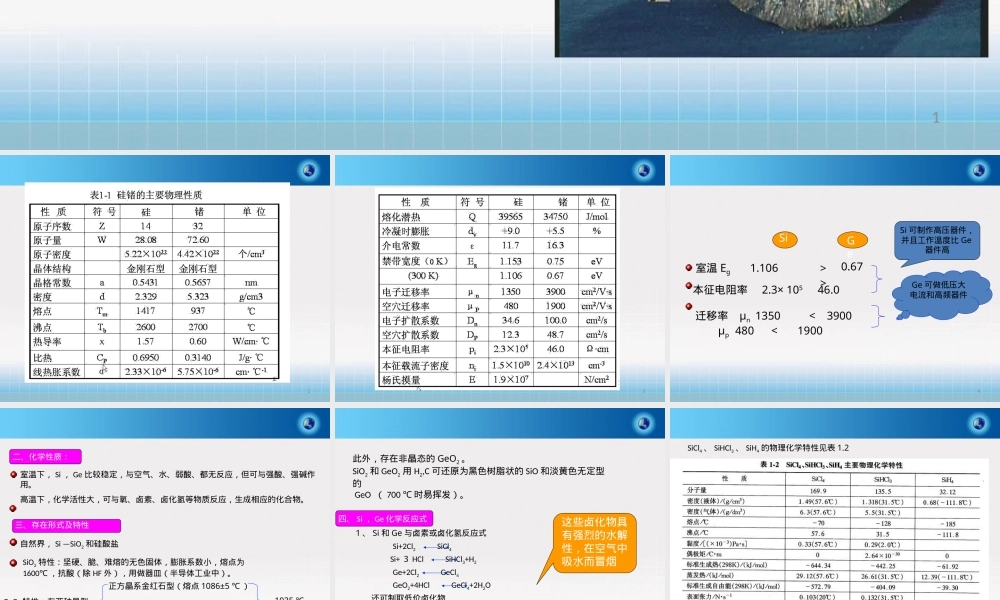Select the blue callout 'Si 可制作高压器件'
1000x600 pixels.
[936, 242]
